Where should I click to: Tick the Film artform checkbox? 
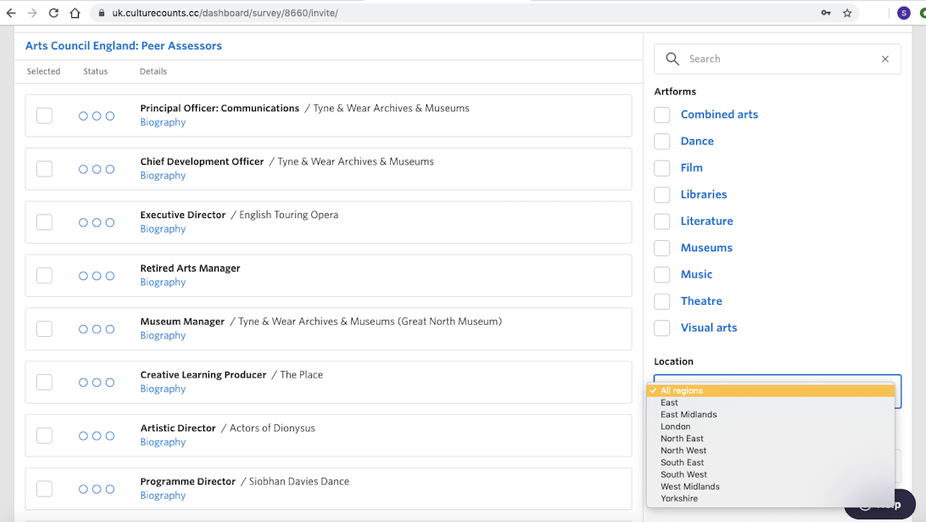pos(662,168)
